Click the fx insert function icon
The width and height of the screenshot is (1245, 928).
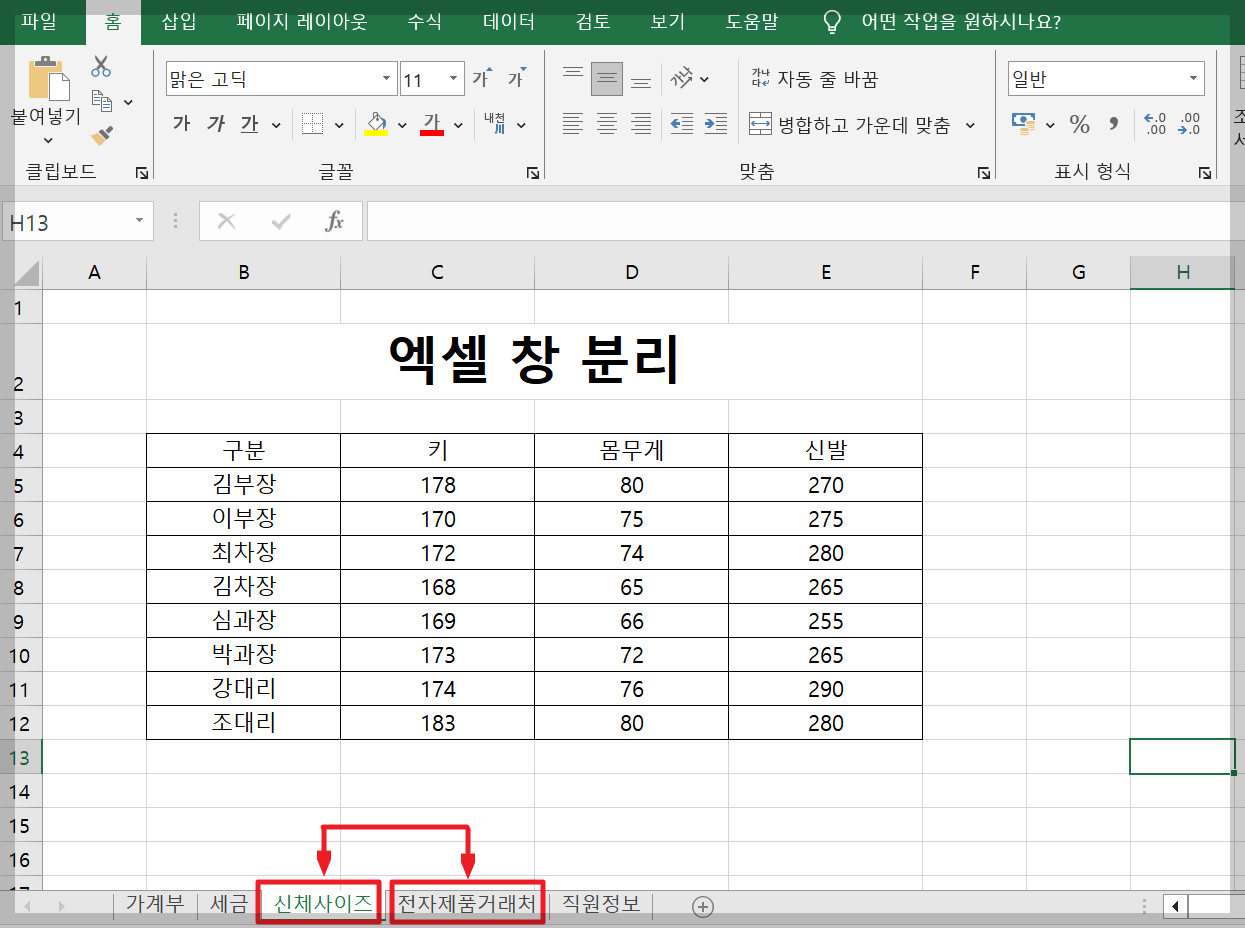pos(334,221)
